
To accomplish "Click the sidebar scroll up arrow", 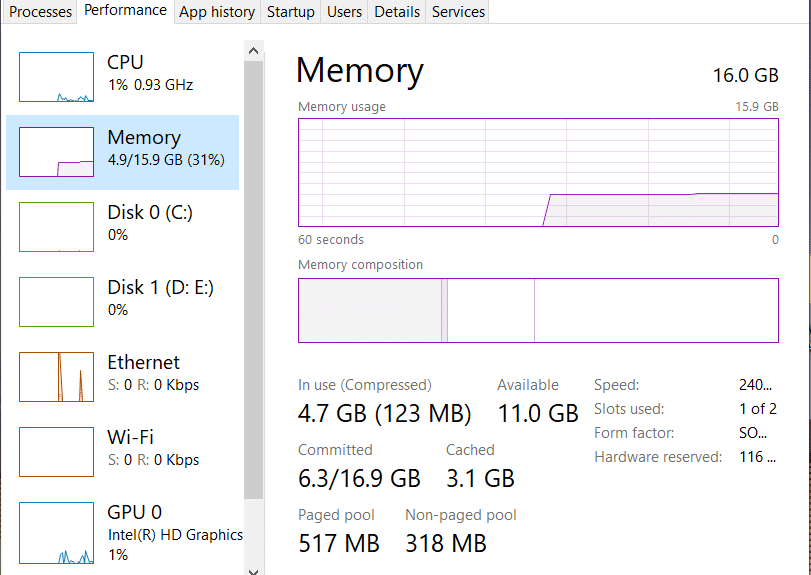I will point(253,49).
